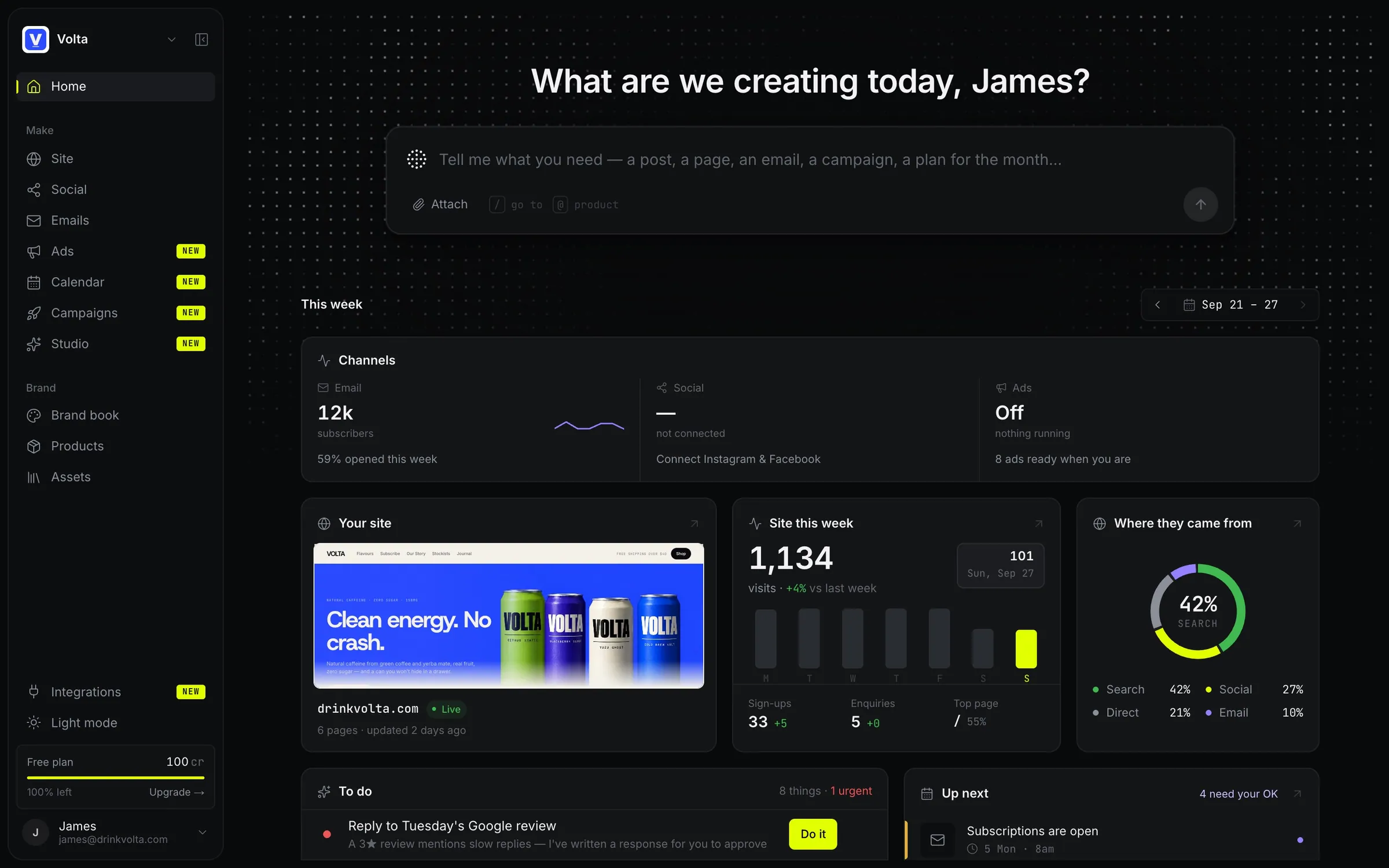Click 4 need your OK link
The height and width of the screenshot is (868, 1389).
point(1239,794)
